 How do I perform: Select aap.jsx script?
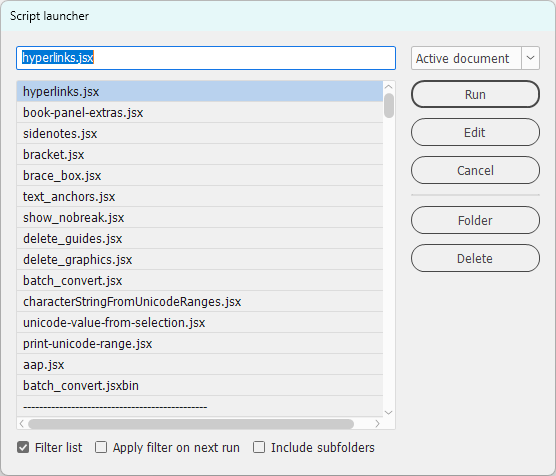[200, 364]
